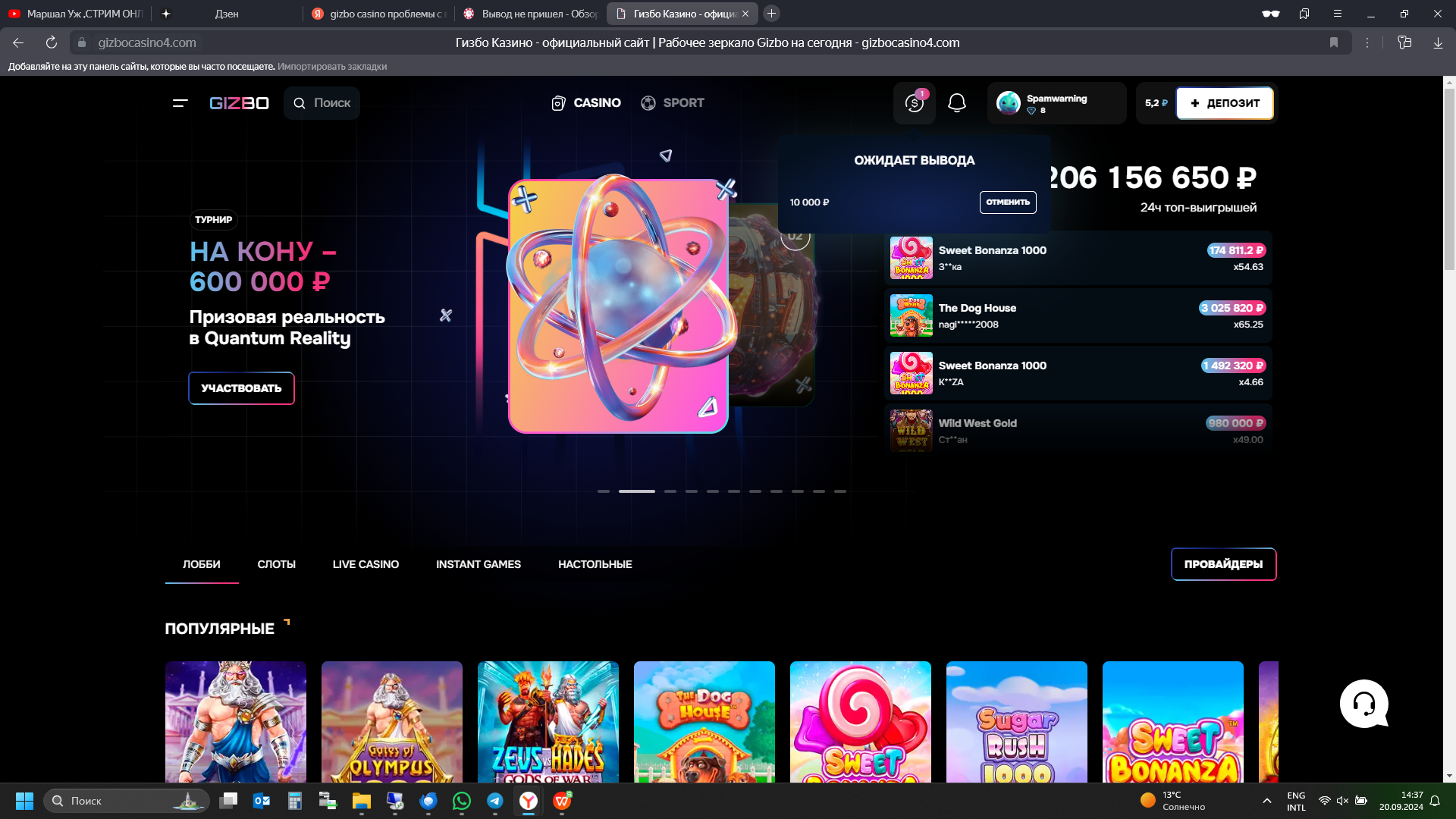Open the SPORT section
This screenshot has height=819, width=1456.
click(672, 103)
